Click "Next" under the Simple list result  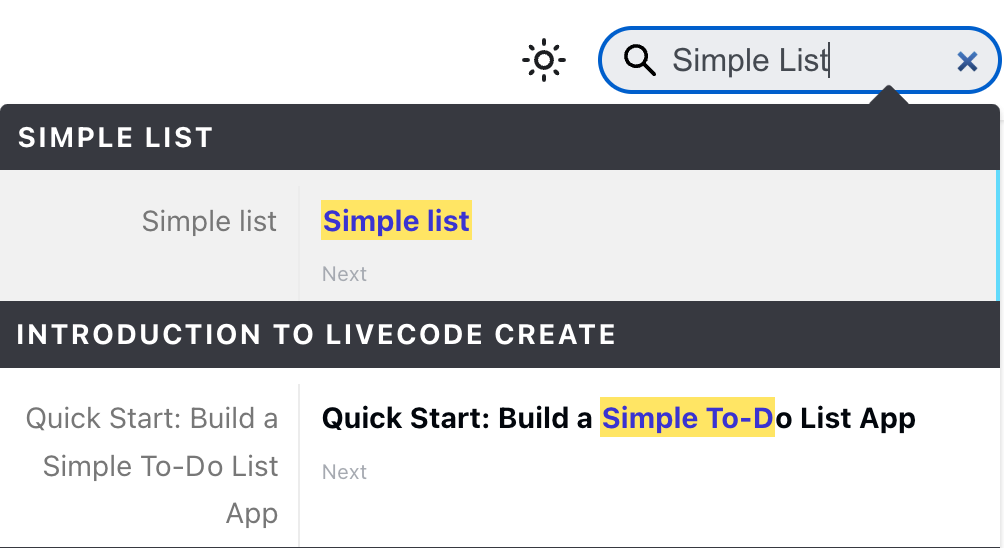pyautogui.click(x=344, y=274)
